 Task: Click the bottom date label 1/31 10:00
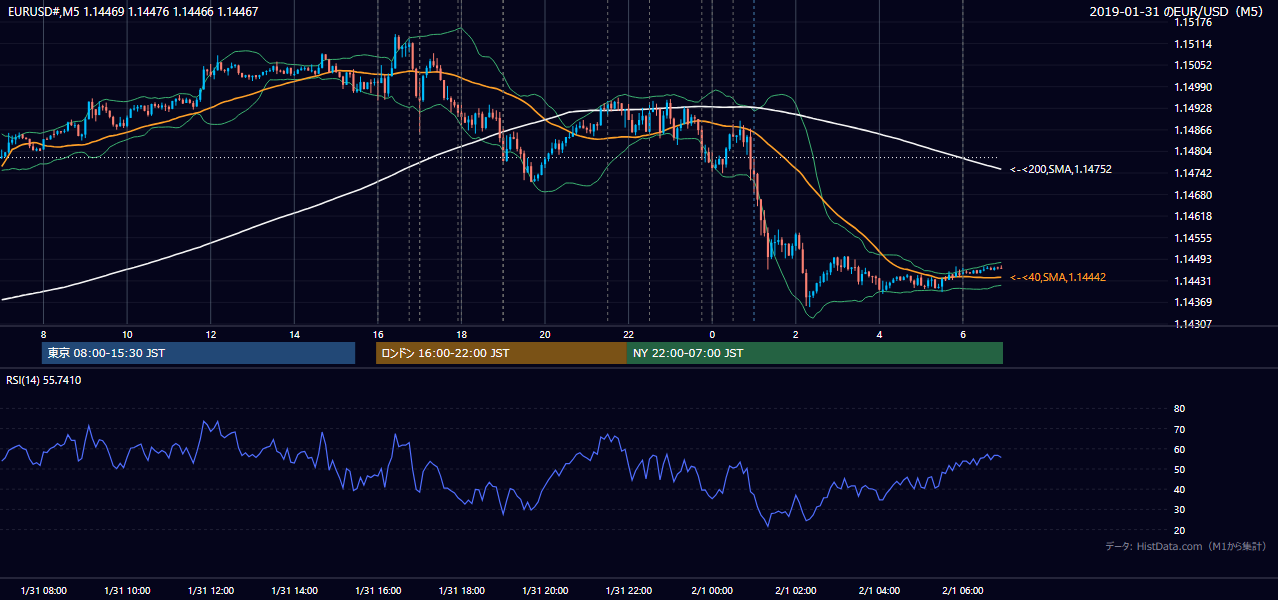[127, 591]
